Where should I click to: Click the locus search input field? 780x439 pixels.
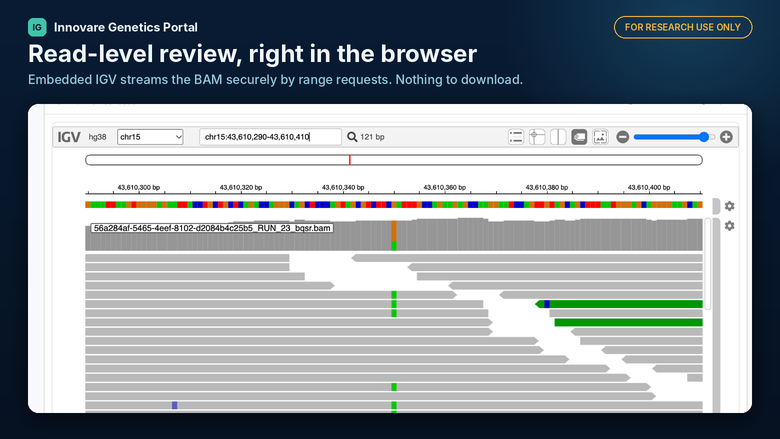pos(271,137)
